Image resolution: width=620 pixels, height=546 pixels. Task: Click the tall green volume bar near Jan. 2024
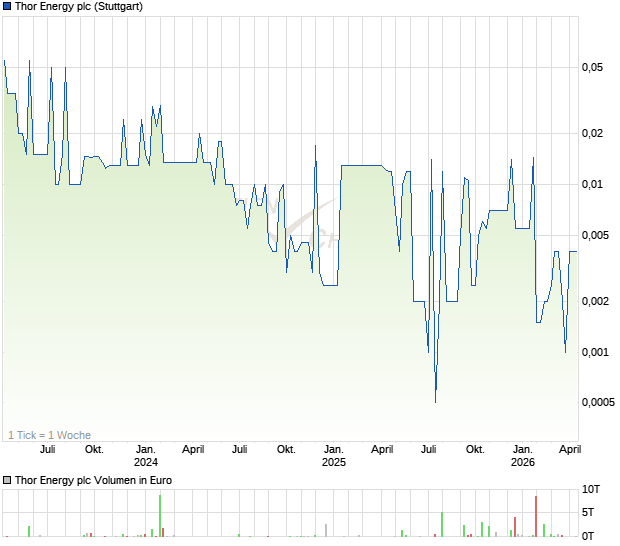click(x=160, y=516)
